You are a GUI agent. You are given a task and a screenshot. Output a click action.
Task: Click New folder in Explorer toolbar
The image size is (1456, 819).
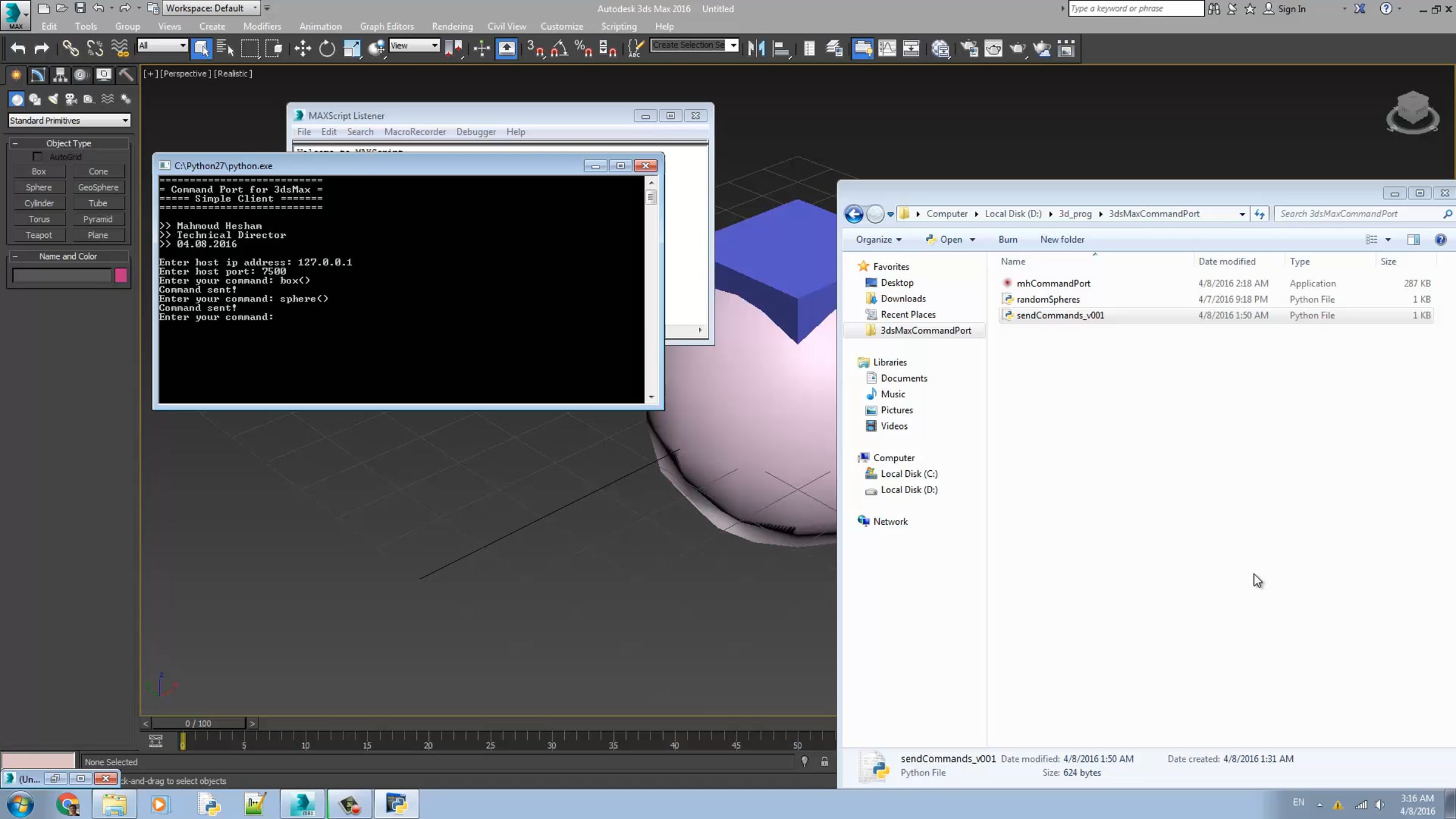[x=1062, y=240]
